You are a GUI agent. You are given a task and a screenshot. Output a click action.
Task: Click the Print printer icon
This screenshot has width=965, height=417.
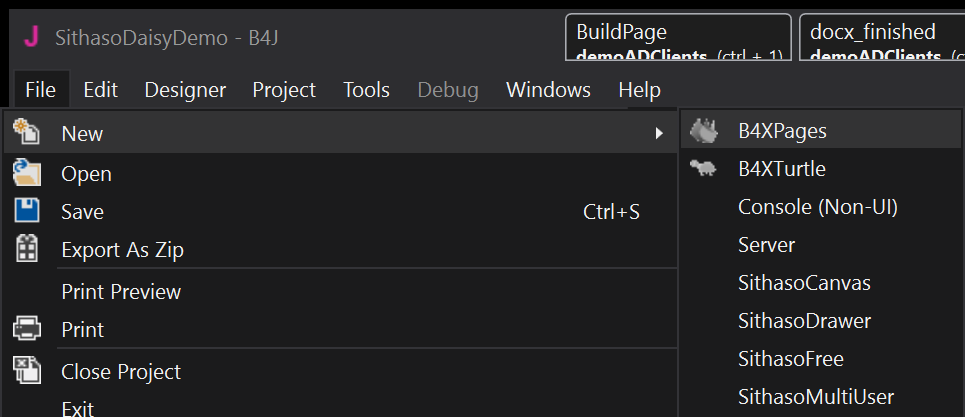[x=27, y=328]
